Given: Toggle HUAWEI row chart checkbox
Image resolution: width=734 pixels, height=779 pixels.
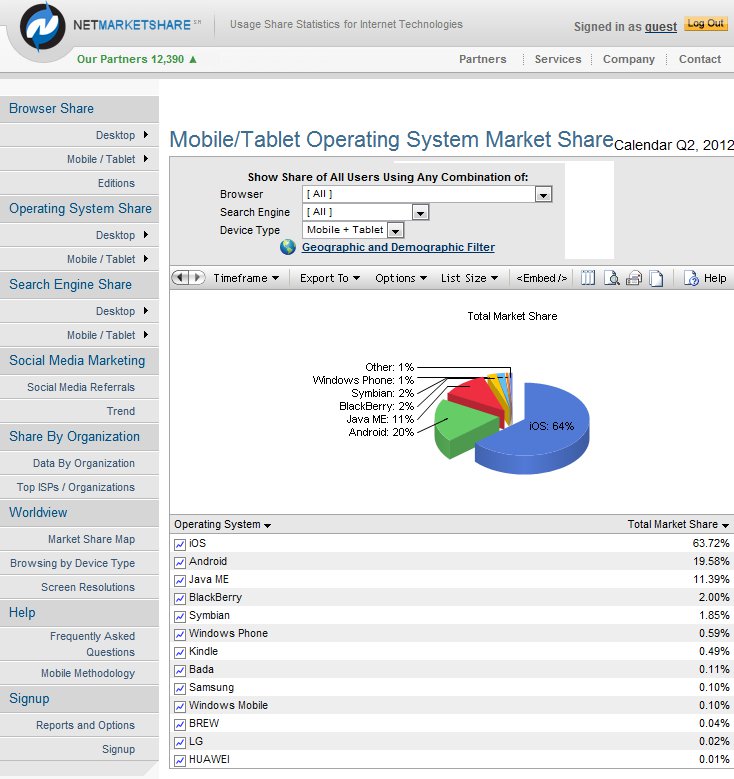Looking at the screenshot, I should [180, 760].
